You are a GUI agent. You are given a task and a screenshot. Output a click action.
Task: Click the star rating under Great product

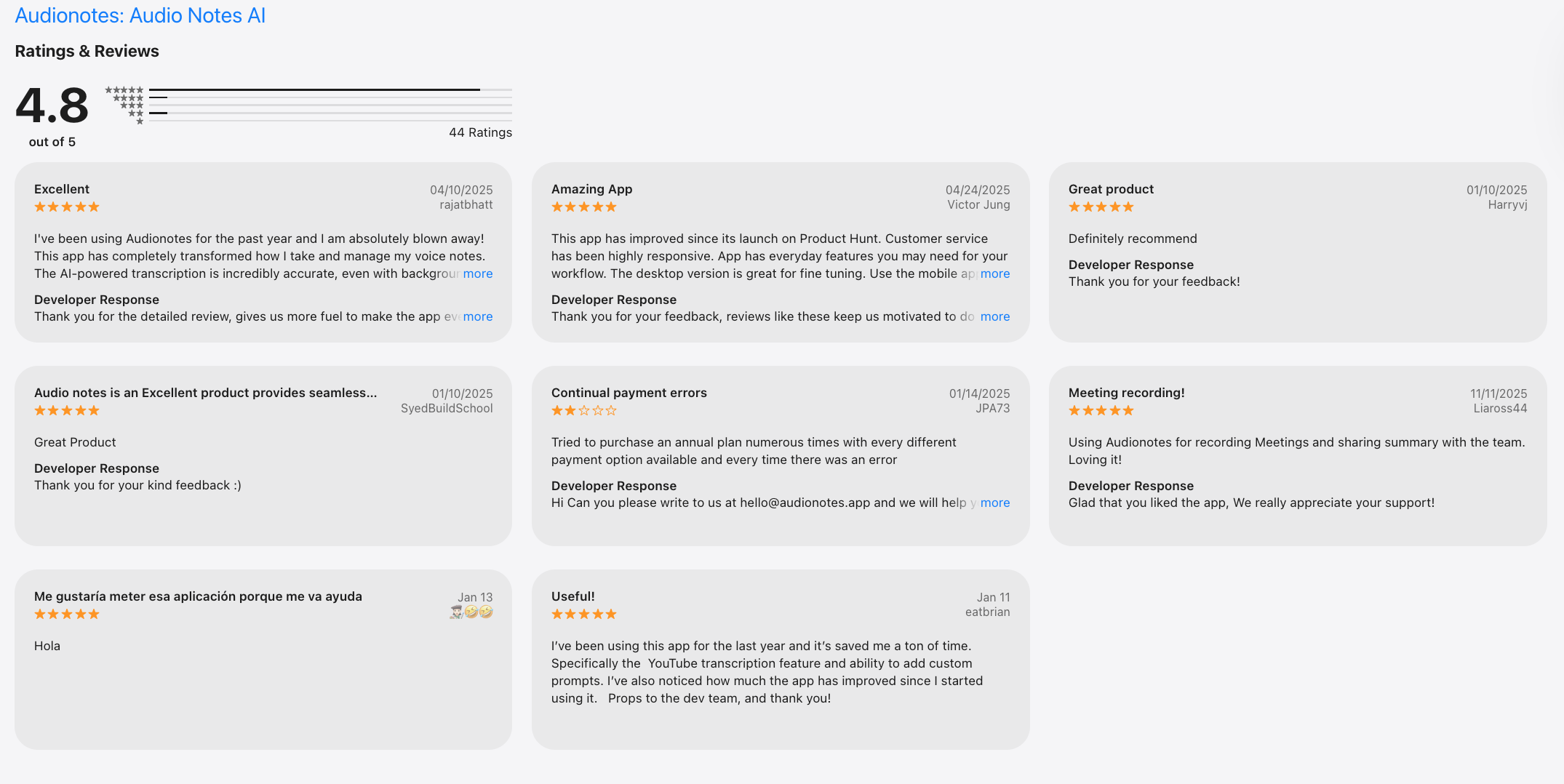coord(1101,207)
